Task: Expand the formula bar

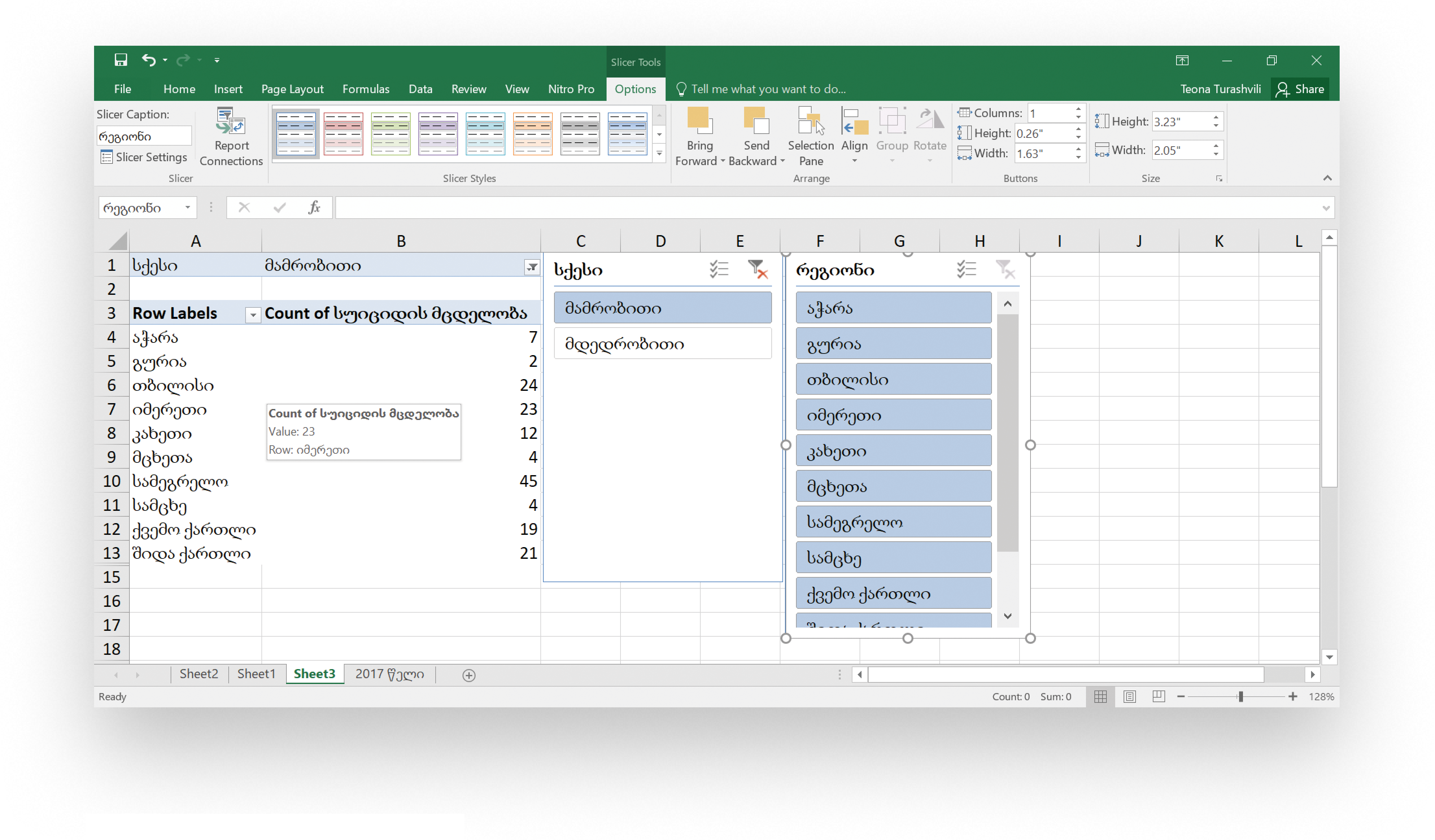Action: pyautogui.click(x=1326, y=208)
